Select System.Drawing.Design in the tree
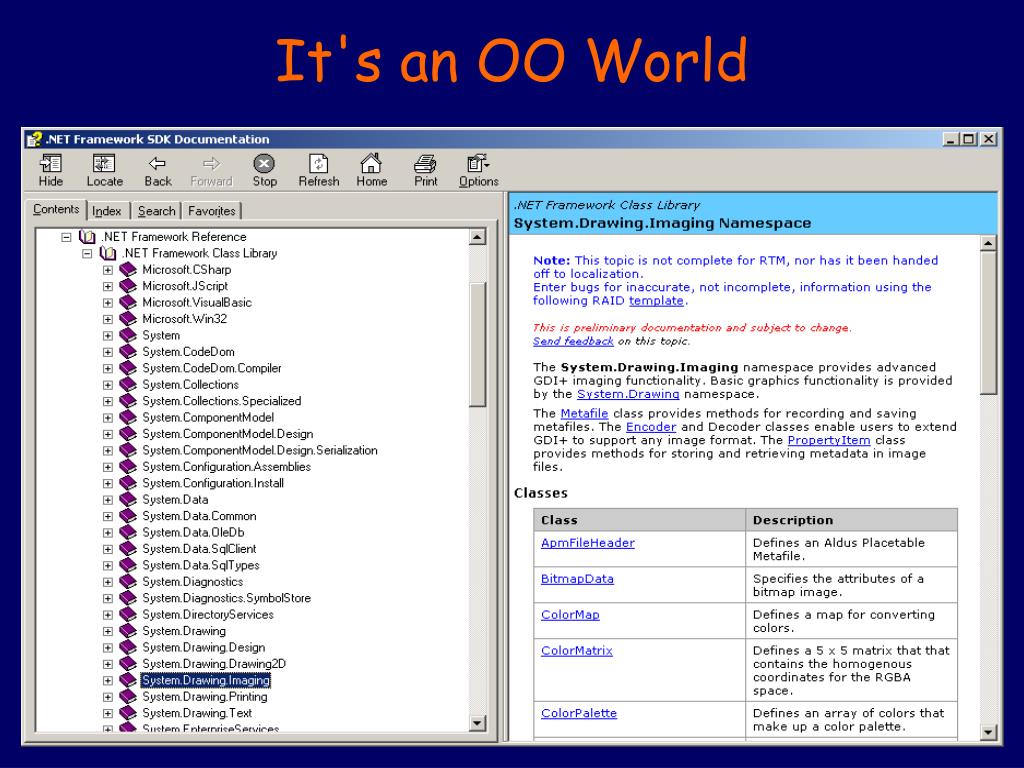1024x768 pixels. tap(204, 647)
